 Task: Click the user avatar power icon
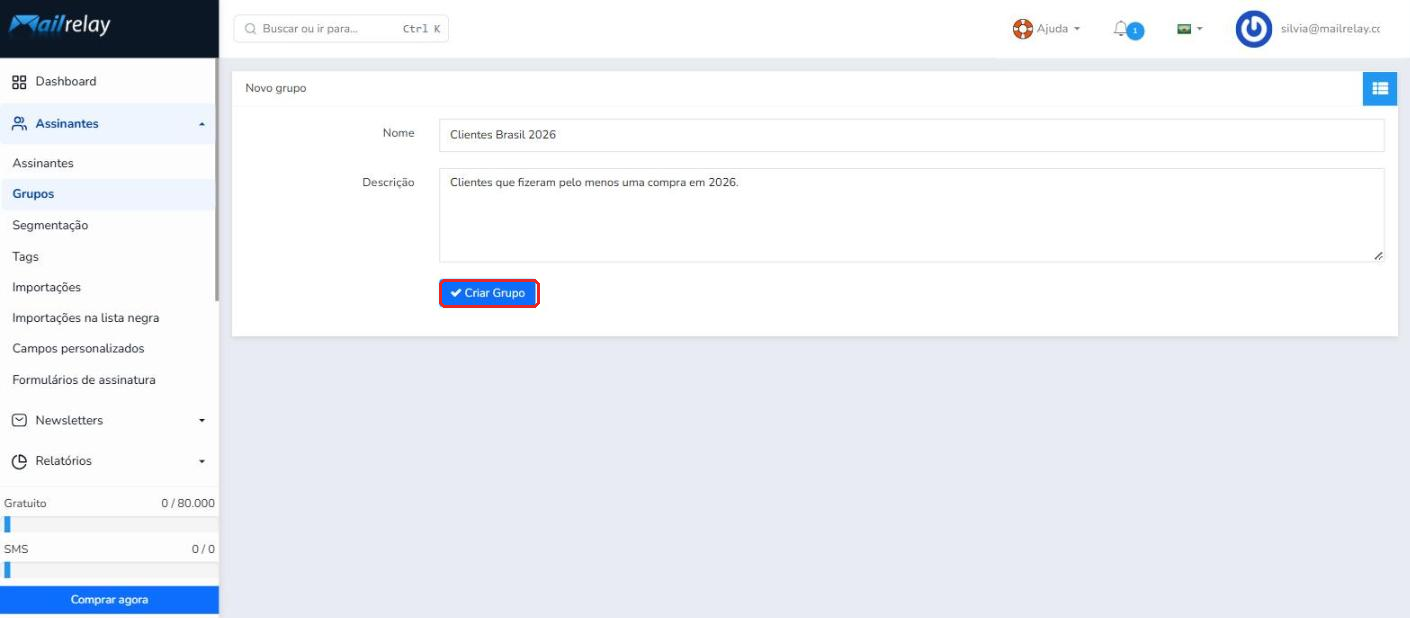[x=1253, y=29]
